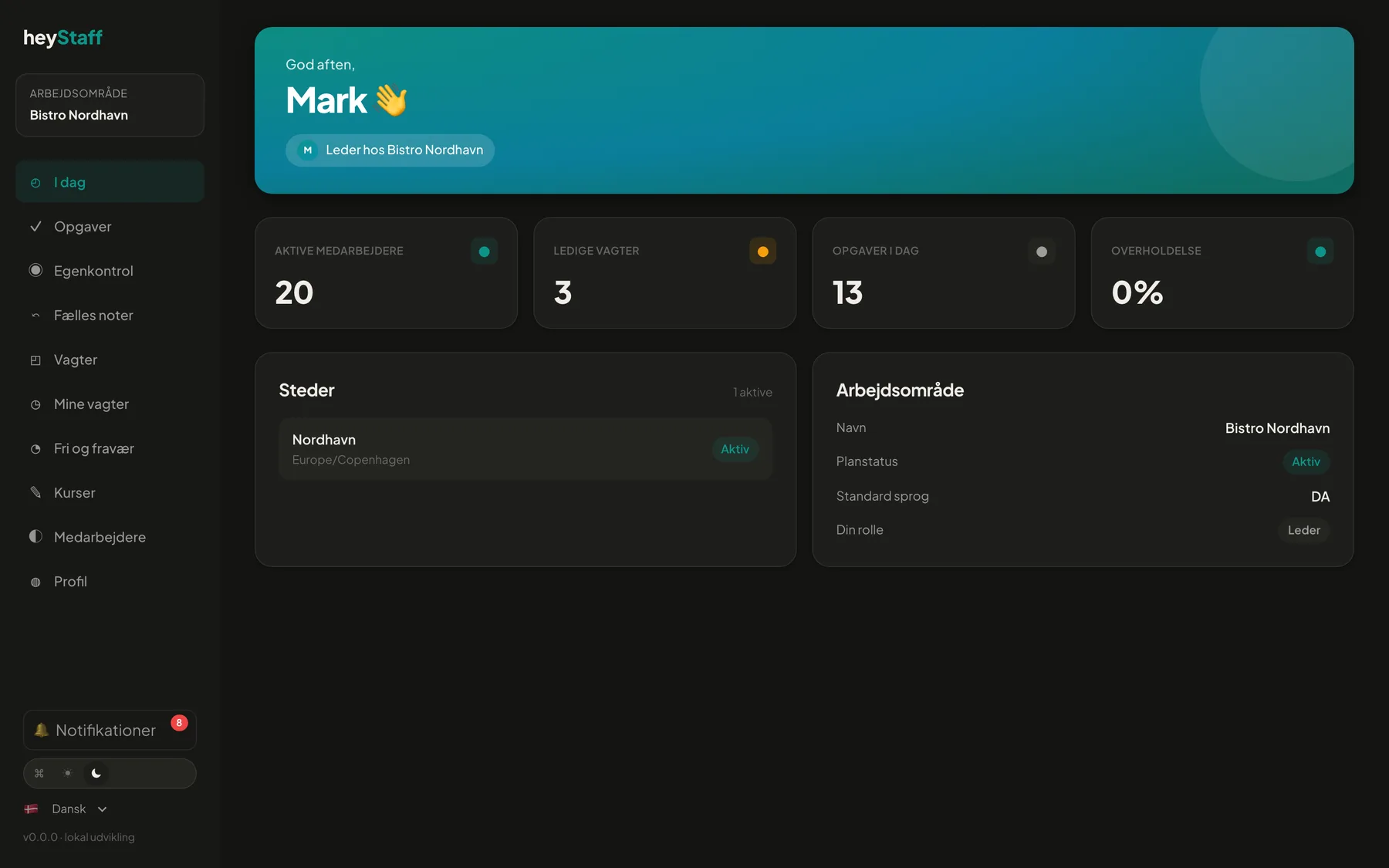Screen dimensions: 1389x868
Task: Click the Fri og fravær icon
Action: (35, 449)
